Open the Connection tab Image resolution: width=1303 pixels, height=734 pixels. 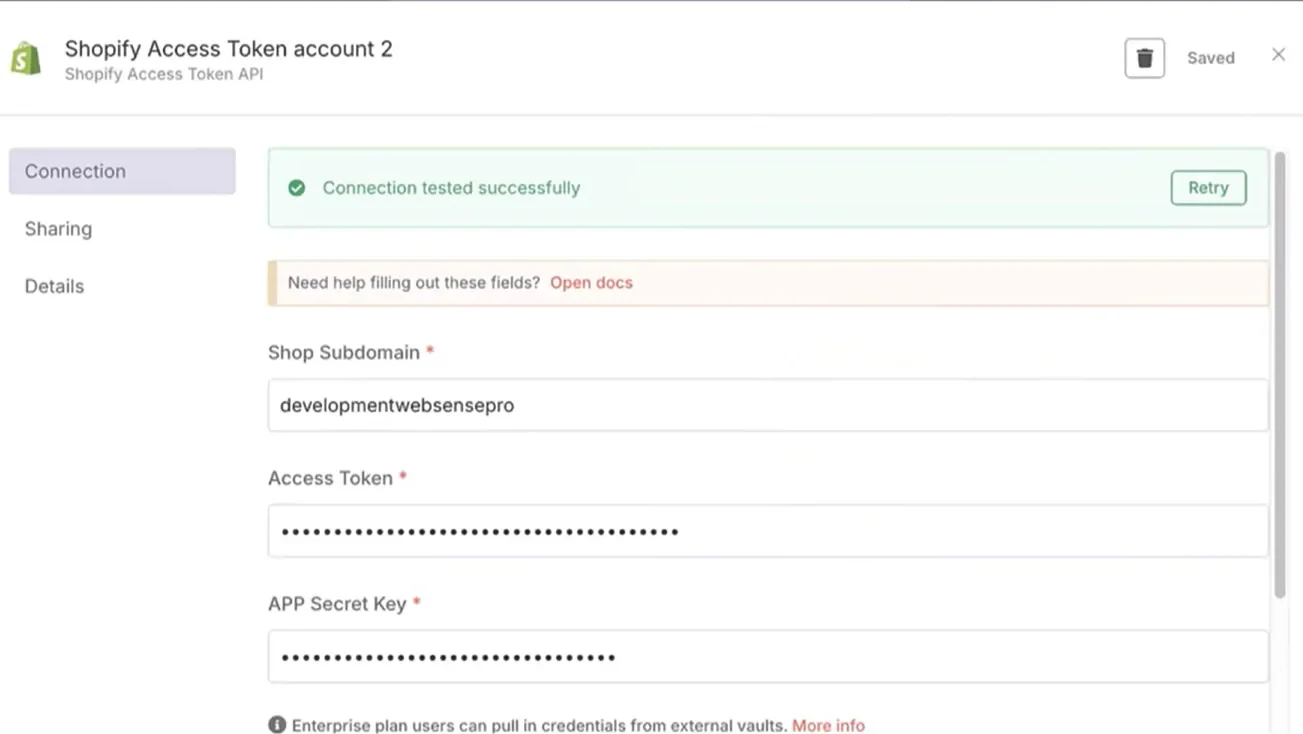tap(122, 171)
